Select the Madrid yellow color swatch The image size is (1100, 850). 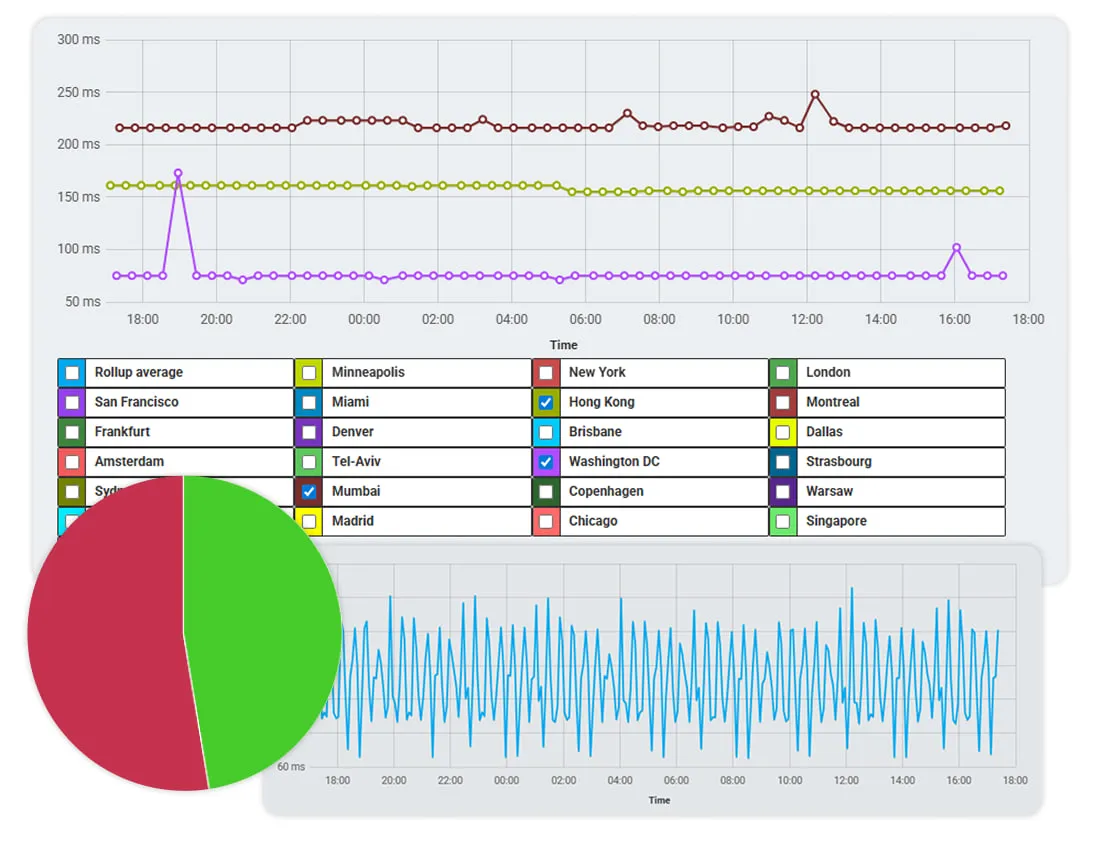click(308, 521)
